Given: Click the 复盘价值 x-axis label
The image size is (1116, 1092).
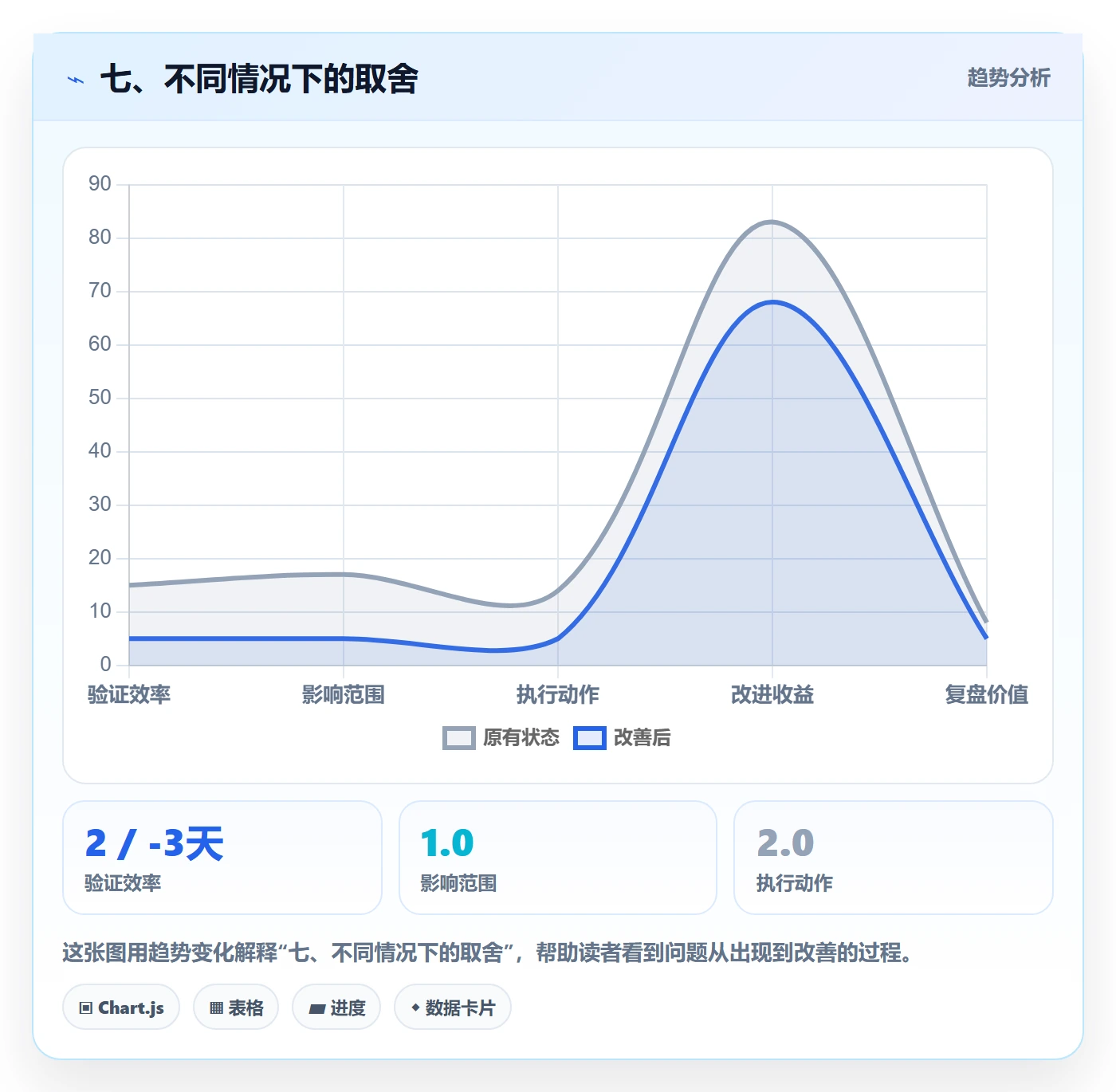Looking at the screenshot, I should pos(987,694).
